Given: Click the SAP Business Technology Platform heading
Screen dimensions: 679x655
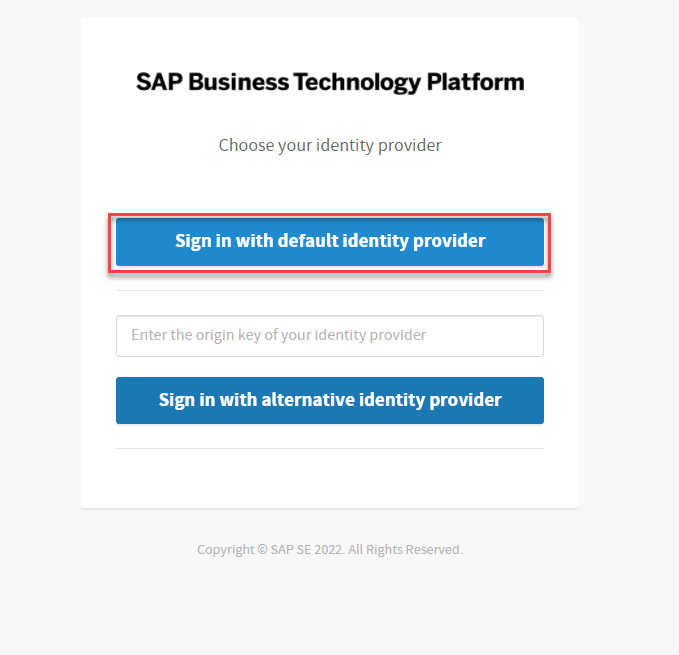Looking at the screenshot, I should click(330, 82).
